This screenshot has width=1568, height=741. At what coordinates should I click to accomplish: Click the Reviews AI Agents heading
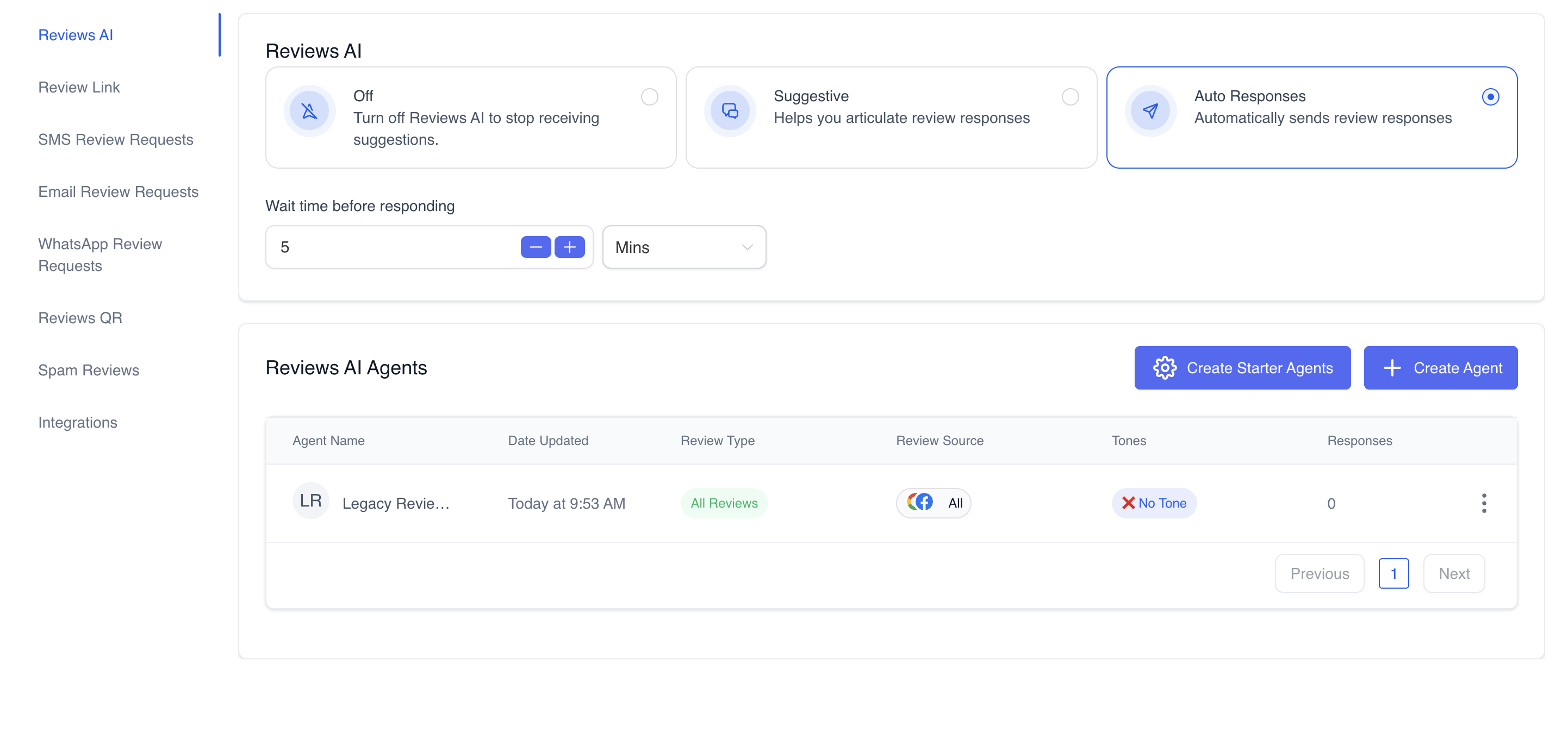click(346, 368)
